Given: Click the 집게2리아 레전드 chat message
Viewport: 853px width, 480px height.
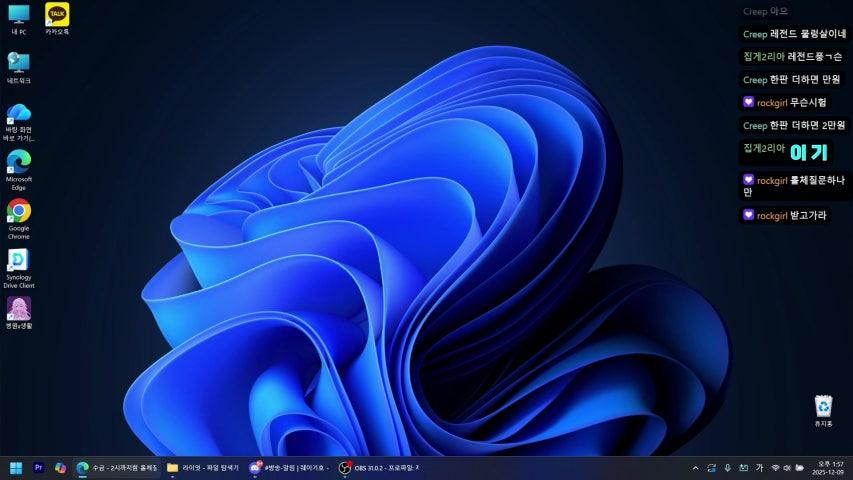Looking at the screenshot, I should 793,57.
